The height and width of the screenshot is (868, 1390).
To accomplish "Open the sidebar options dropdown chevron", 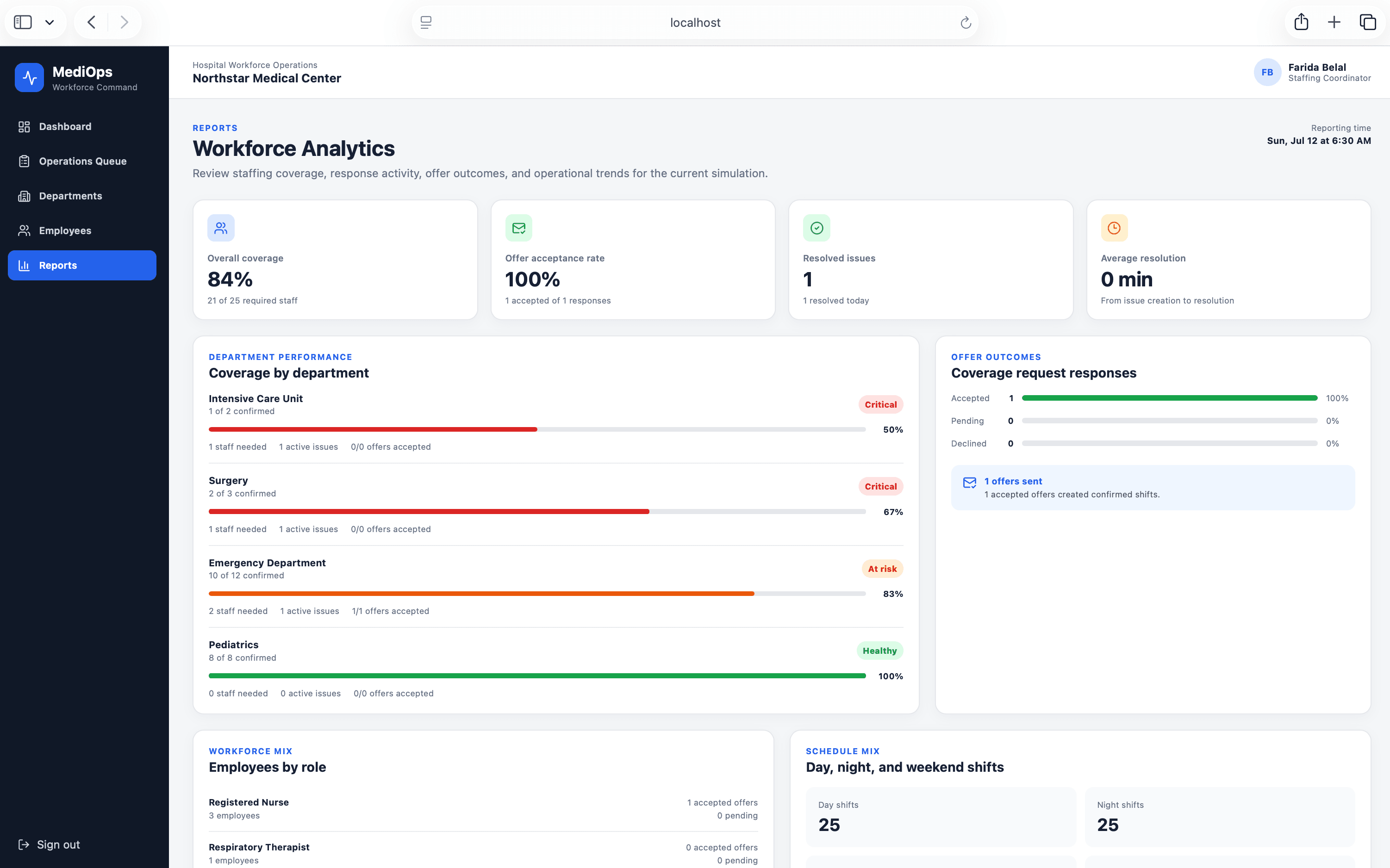I will [x=50, y=22].
